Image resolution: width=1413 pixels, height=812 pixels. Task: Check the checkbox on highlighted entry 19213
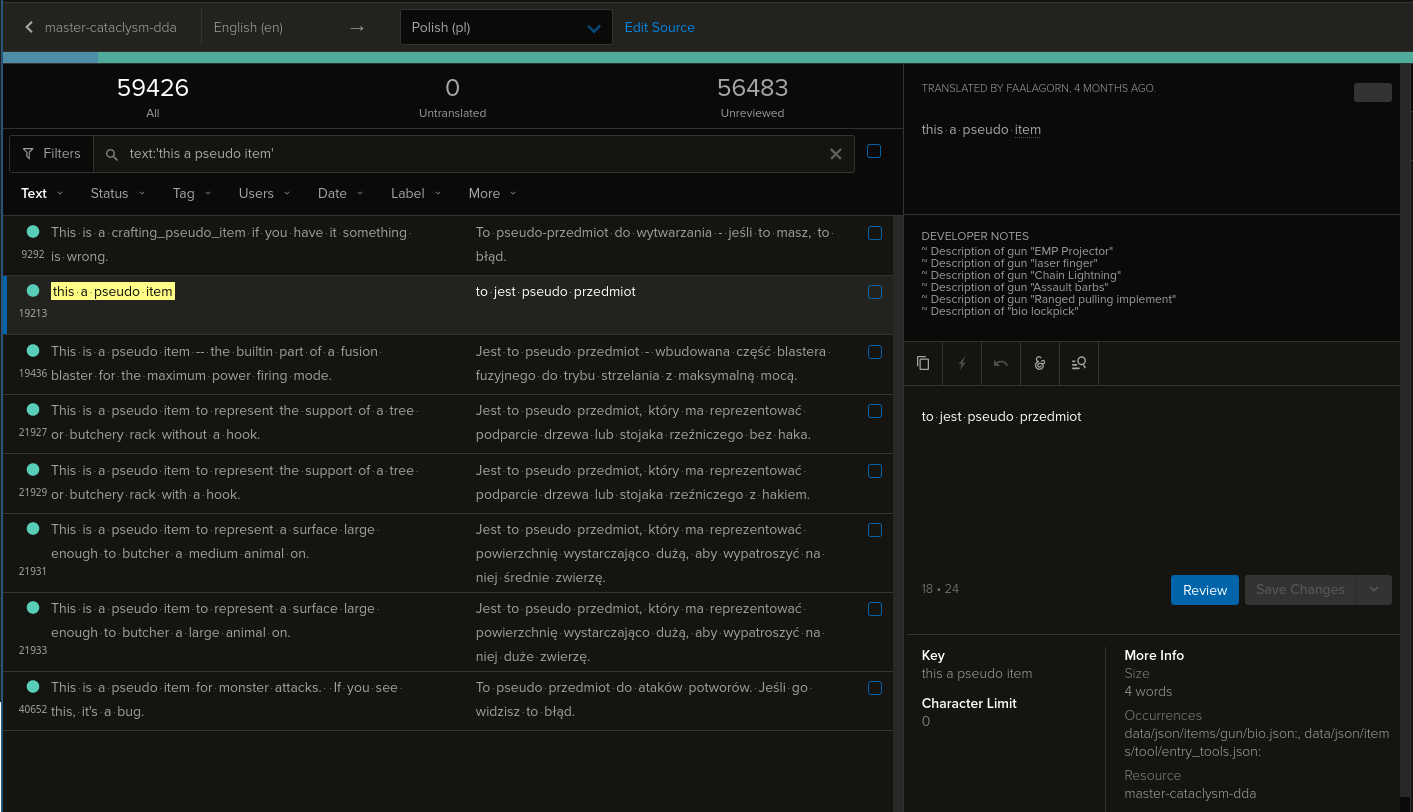point(875,292)
